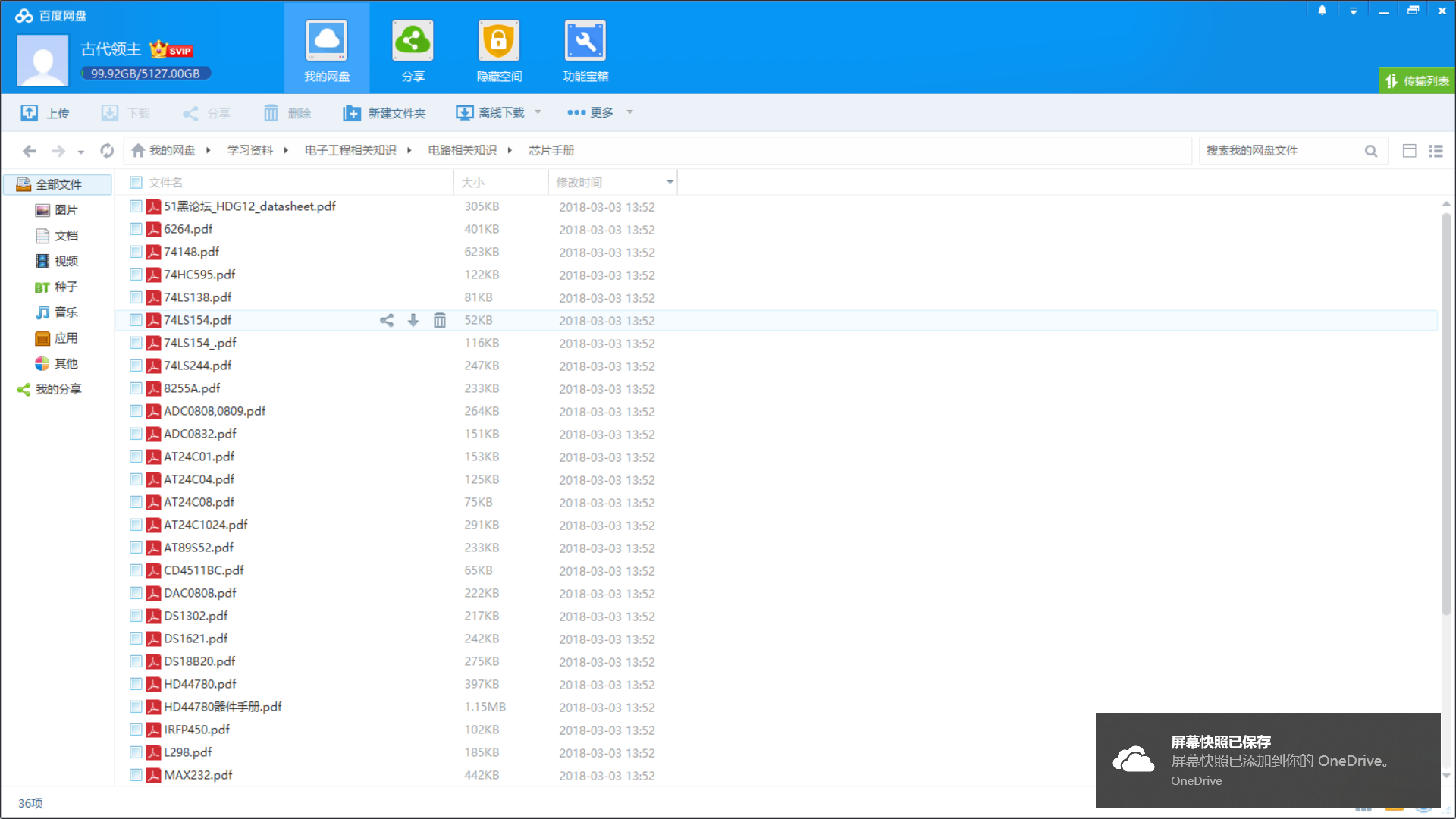Delete 74LS154.pdf using row trash icon
Screen dimensions: 1456x819
[x=440, y=320]
